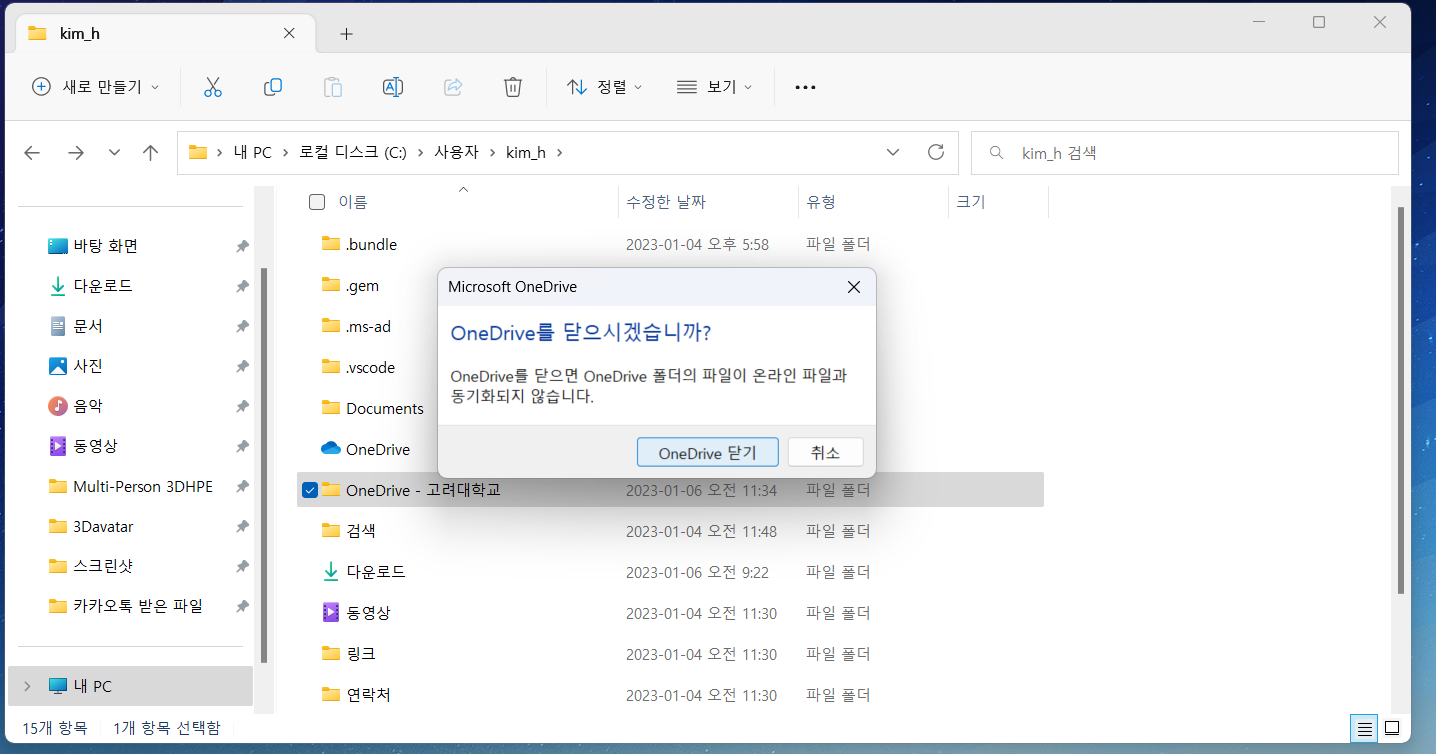Screen dimensions: 1436x754
Task: Uncheck the OneDrive - 고려대학교 checkbox
Action: tap(310, 490)
